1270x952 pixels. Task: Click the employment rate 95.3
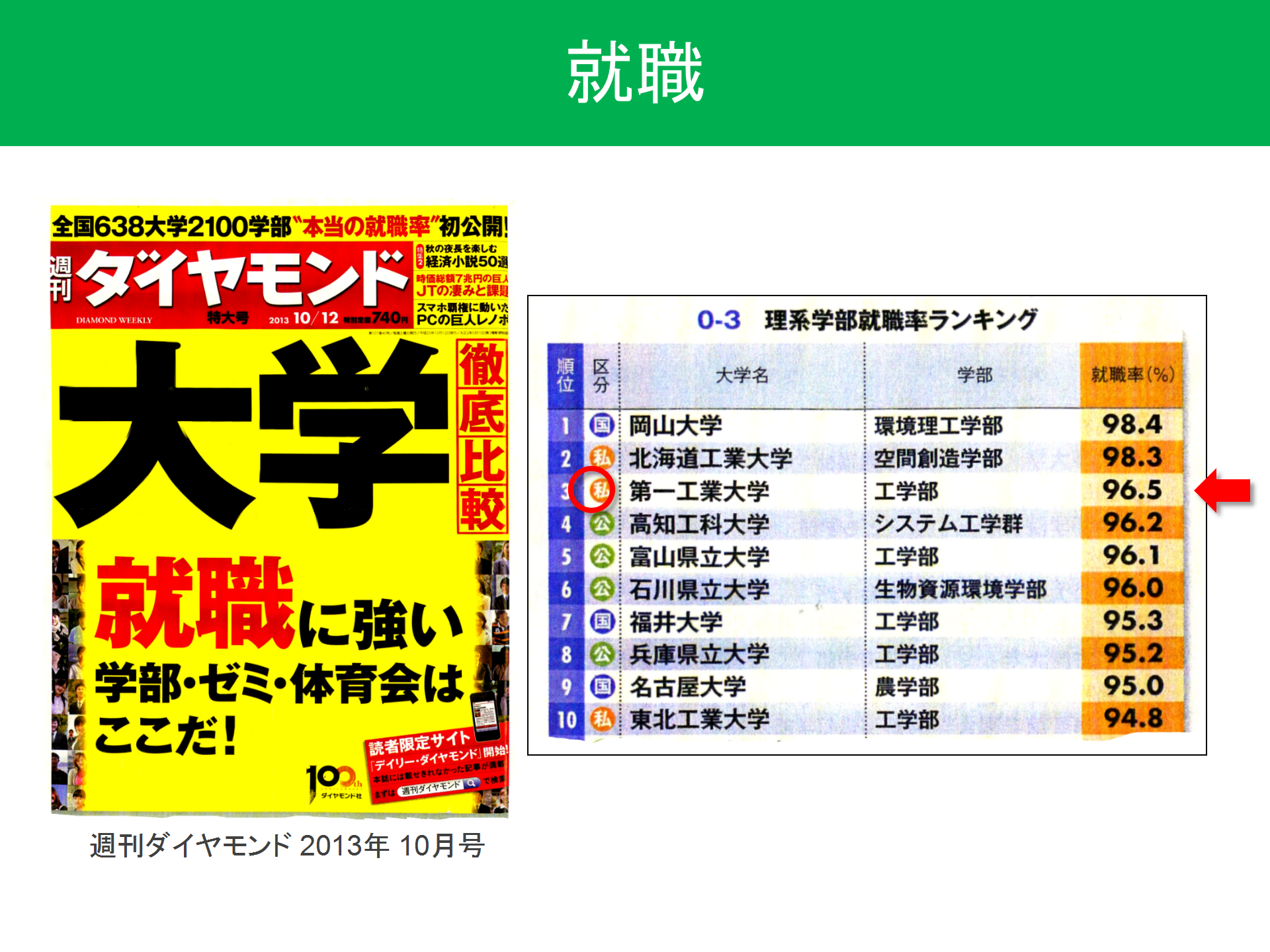click(1132, 620)
